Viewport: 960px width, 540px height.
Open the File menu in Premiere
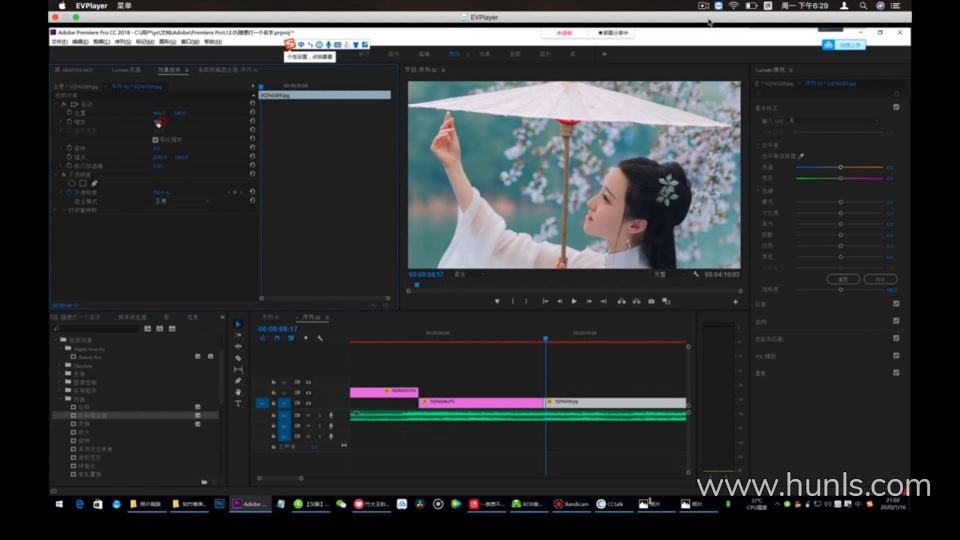pos(59,42)
